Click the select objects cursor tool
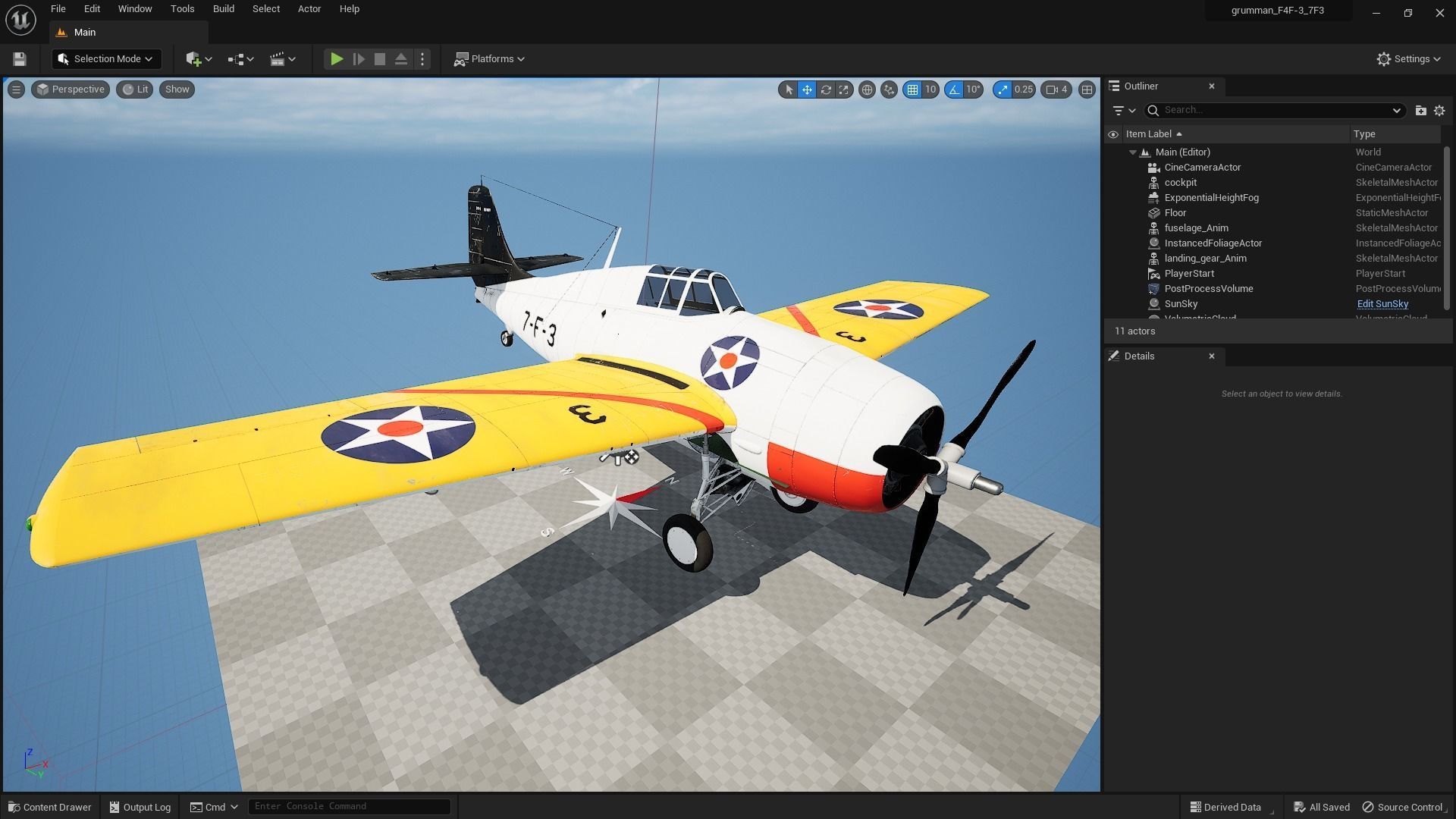Viewport: 1456px width, 819px height. click(x=789, y=89)
